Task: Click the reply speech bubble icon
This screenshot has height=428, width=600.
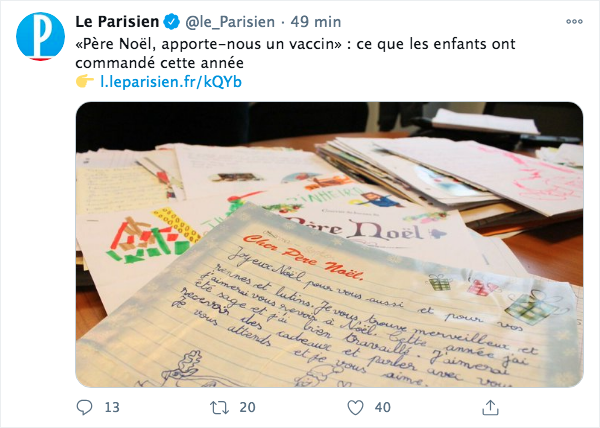Action: tap(84, 407)
